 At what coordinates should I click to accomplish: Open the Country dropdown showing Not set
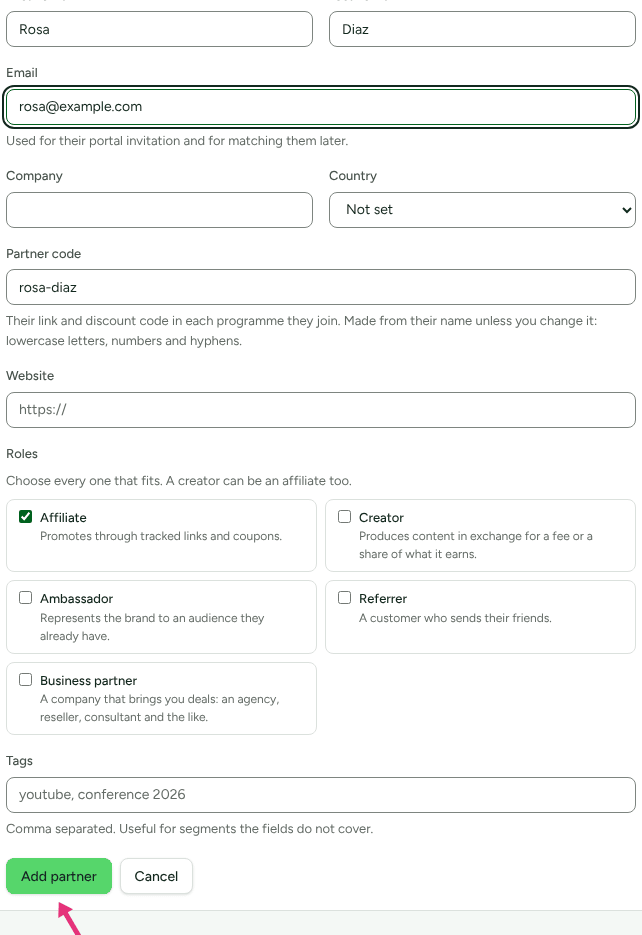coord(482,210)
